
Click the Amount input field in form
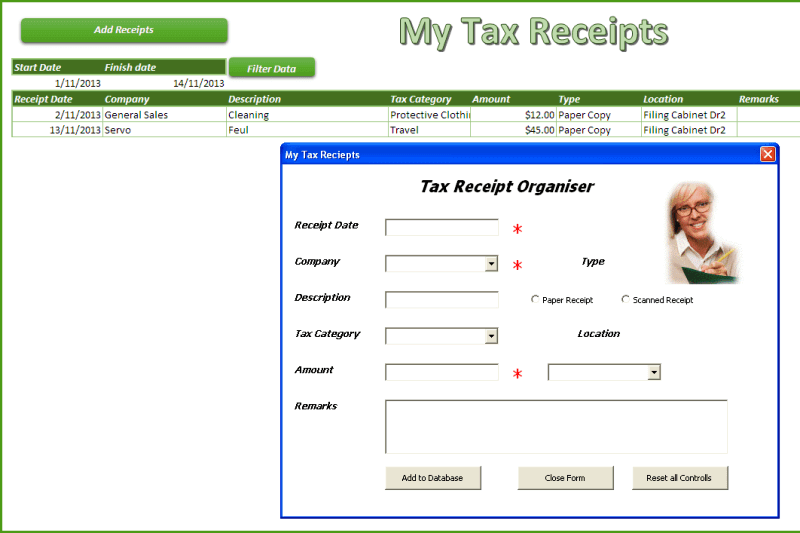442,372
